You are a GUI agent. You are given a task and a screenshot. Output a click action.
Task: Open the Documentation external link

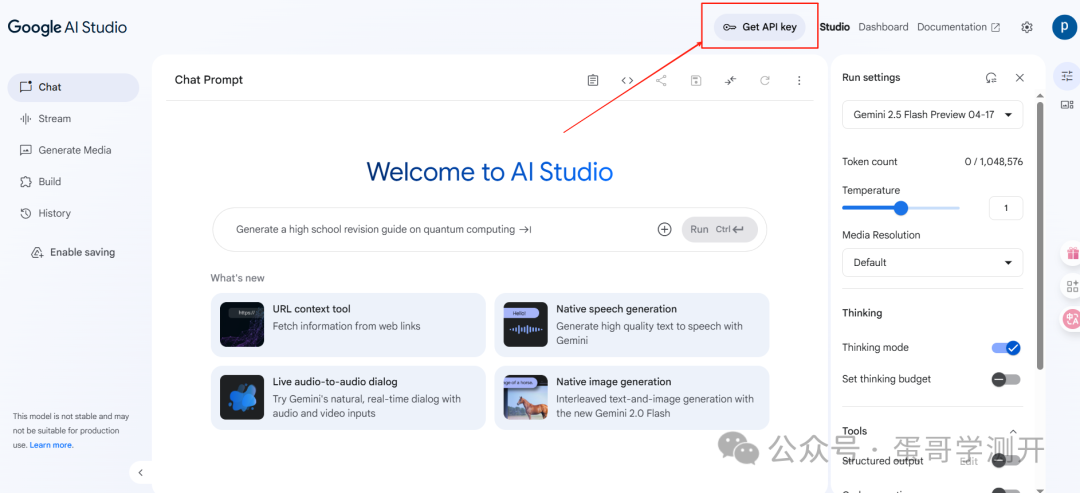[x=958, y=27]
